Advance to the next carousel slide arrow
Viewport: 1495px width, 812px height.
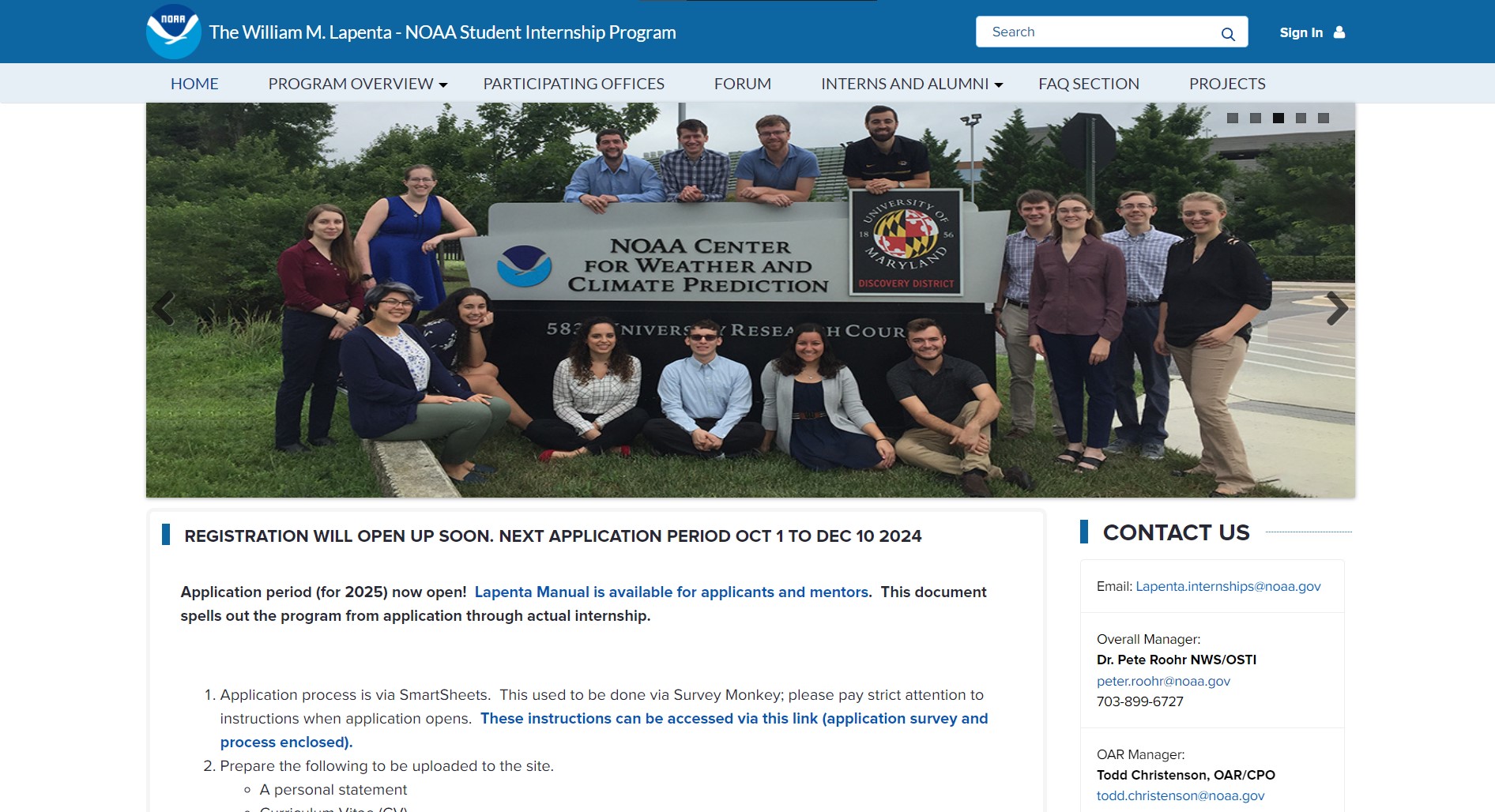click(x=1336, y=308)
